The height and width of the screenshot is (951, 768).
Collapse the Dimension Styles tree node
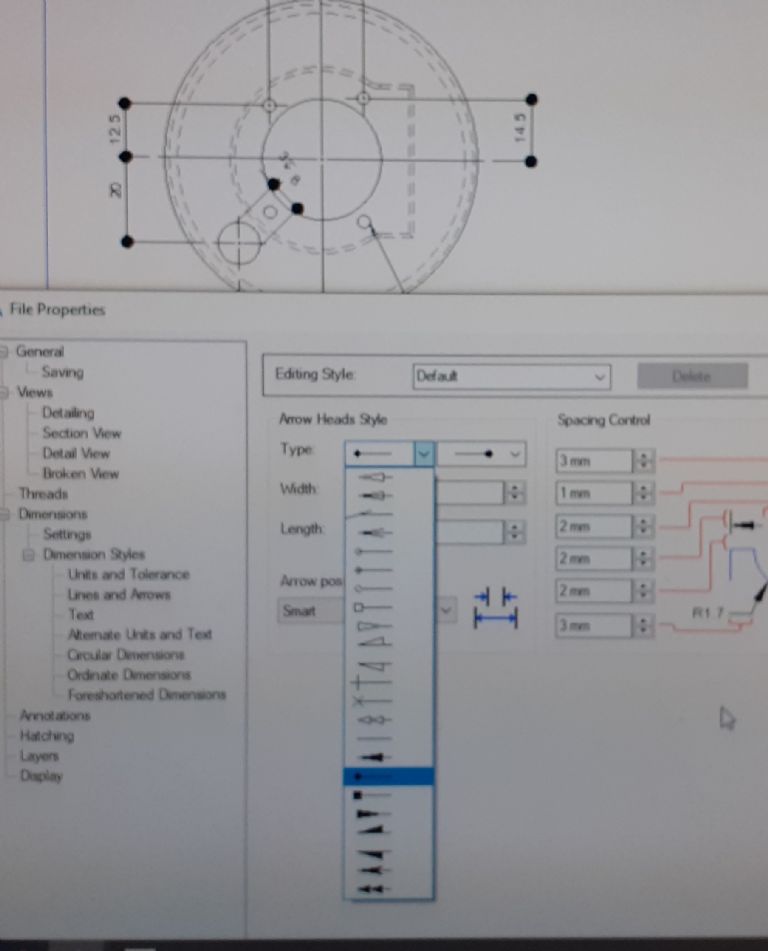tap(29, 554)
